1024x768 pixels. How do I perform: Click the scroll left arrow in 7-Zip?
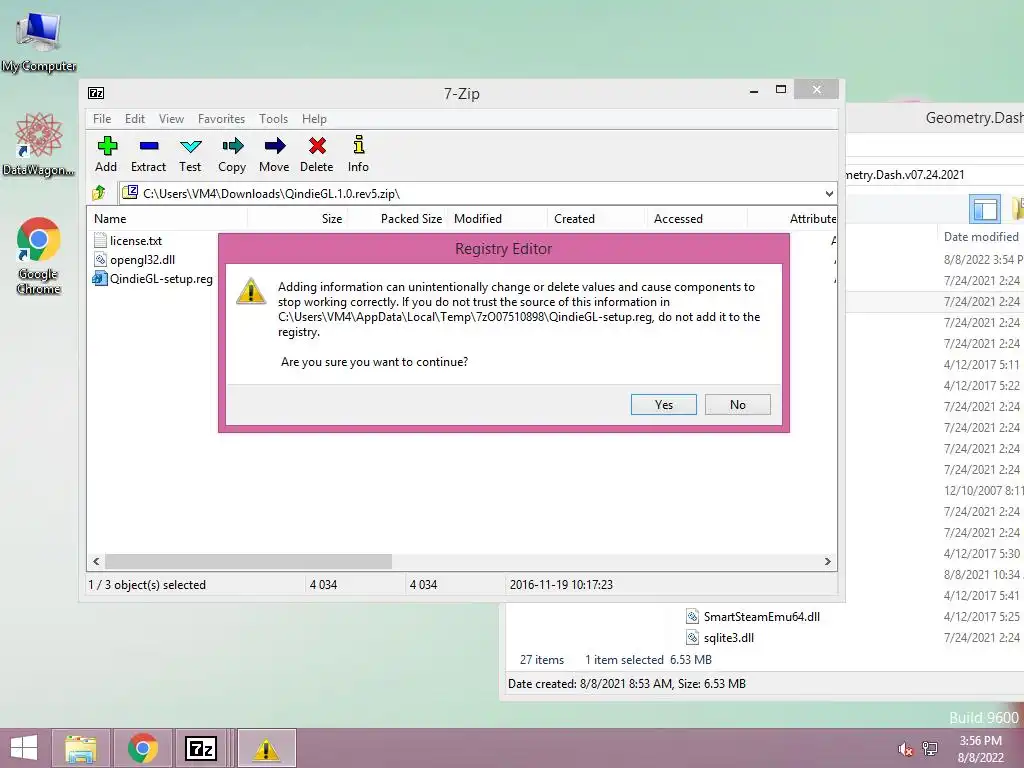click(97, 562)
